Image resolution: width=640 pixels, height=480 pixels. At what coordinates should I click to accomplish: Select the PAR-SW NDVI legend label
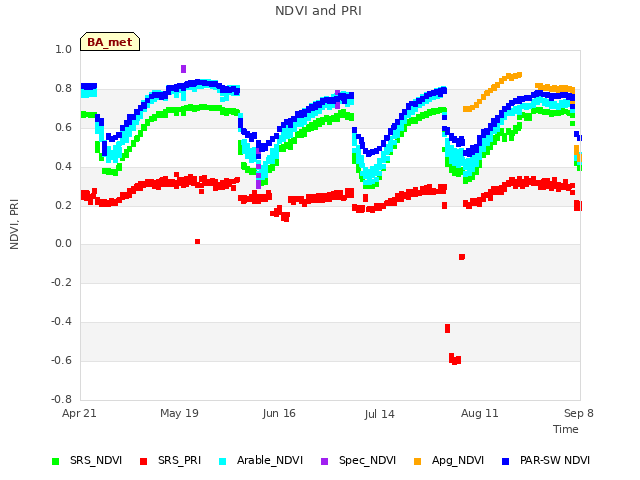(555, 460)
